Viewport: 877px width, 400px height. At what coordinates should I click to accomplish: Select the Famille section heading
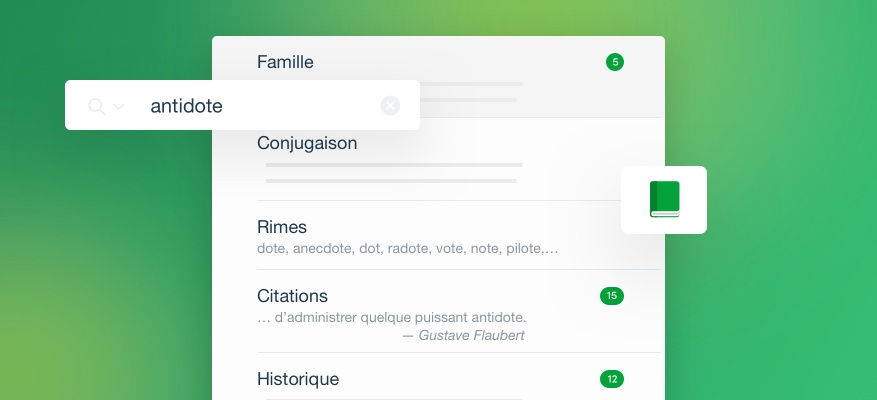coord(285,62)
